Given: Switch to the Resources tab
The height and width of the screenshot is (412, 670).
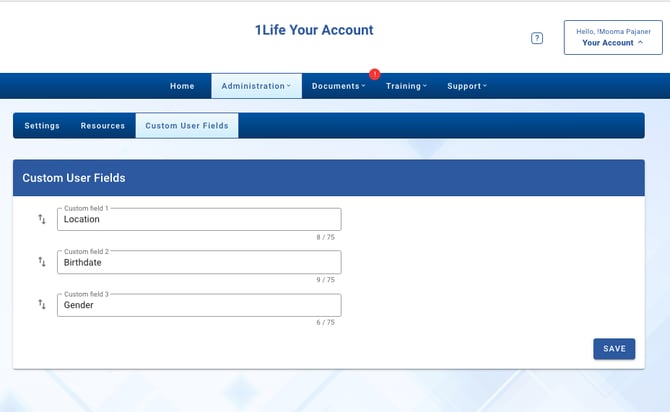Looking at the screenshot, I should click(103, 126).
